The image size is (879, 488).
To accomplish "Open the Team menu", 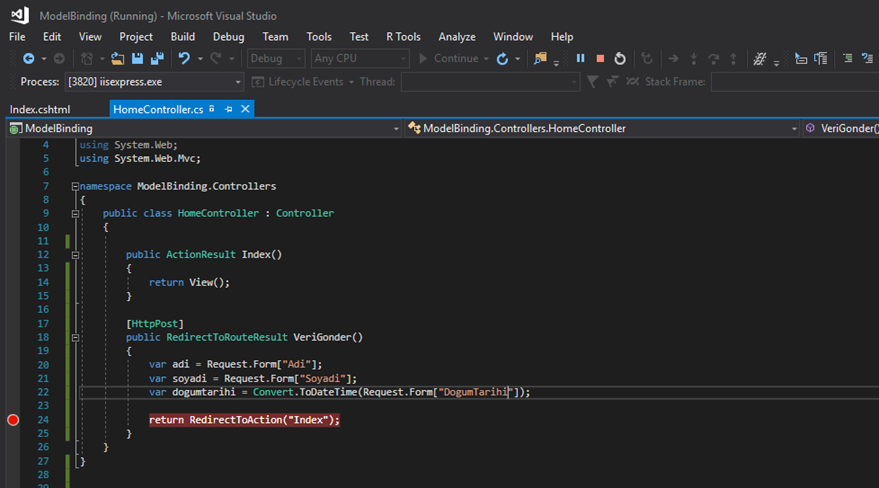I will 275,36.
